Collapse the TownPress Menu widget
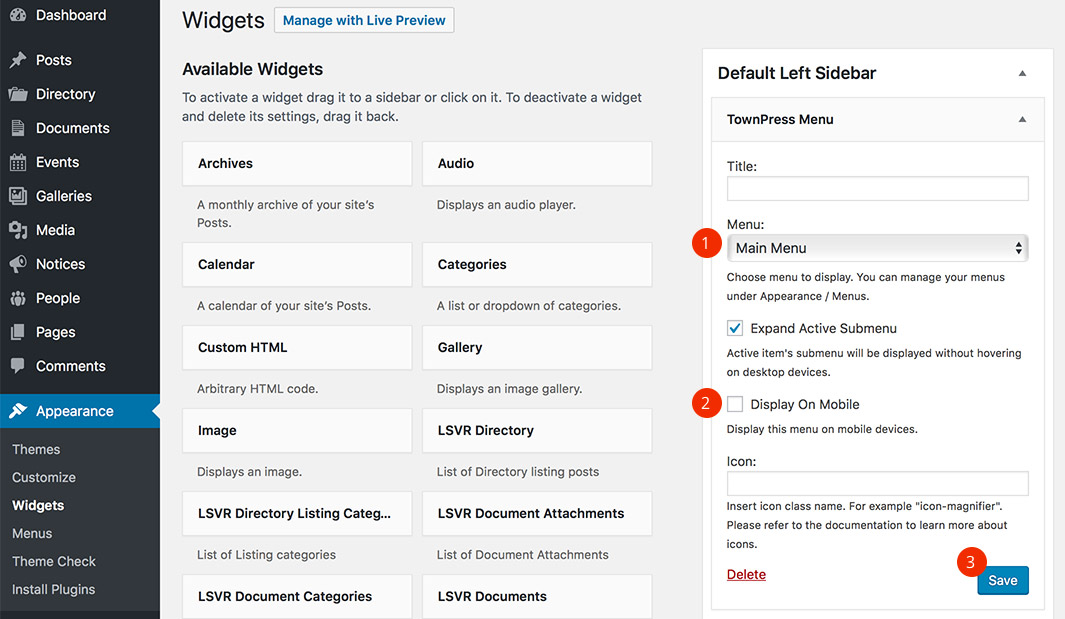Screen dimensions: 1065x619 (x=1022, y=119)
